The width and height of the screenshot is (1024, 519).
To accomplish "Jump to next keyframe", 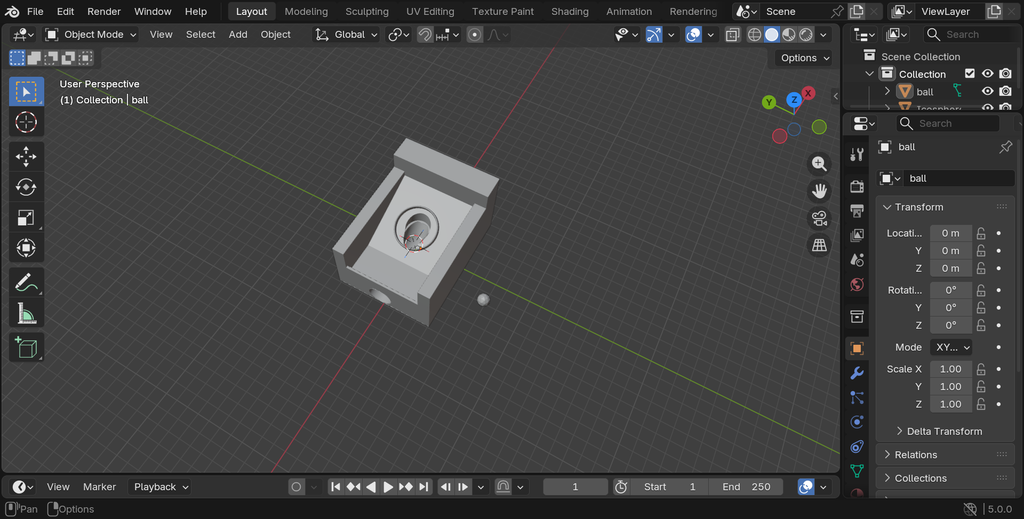I will (x=406, y=487).
